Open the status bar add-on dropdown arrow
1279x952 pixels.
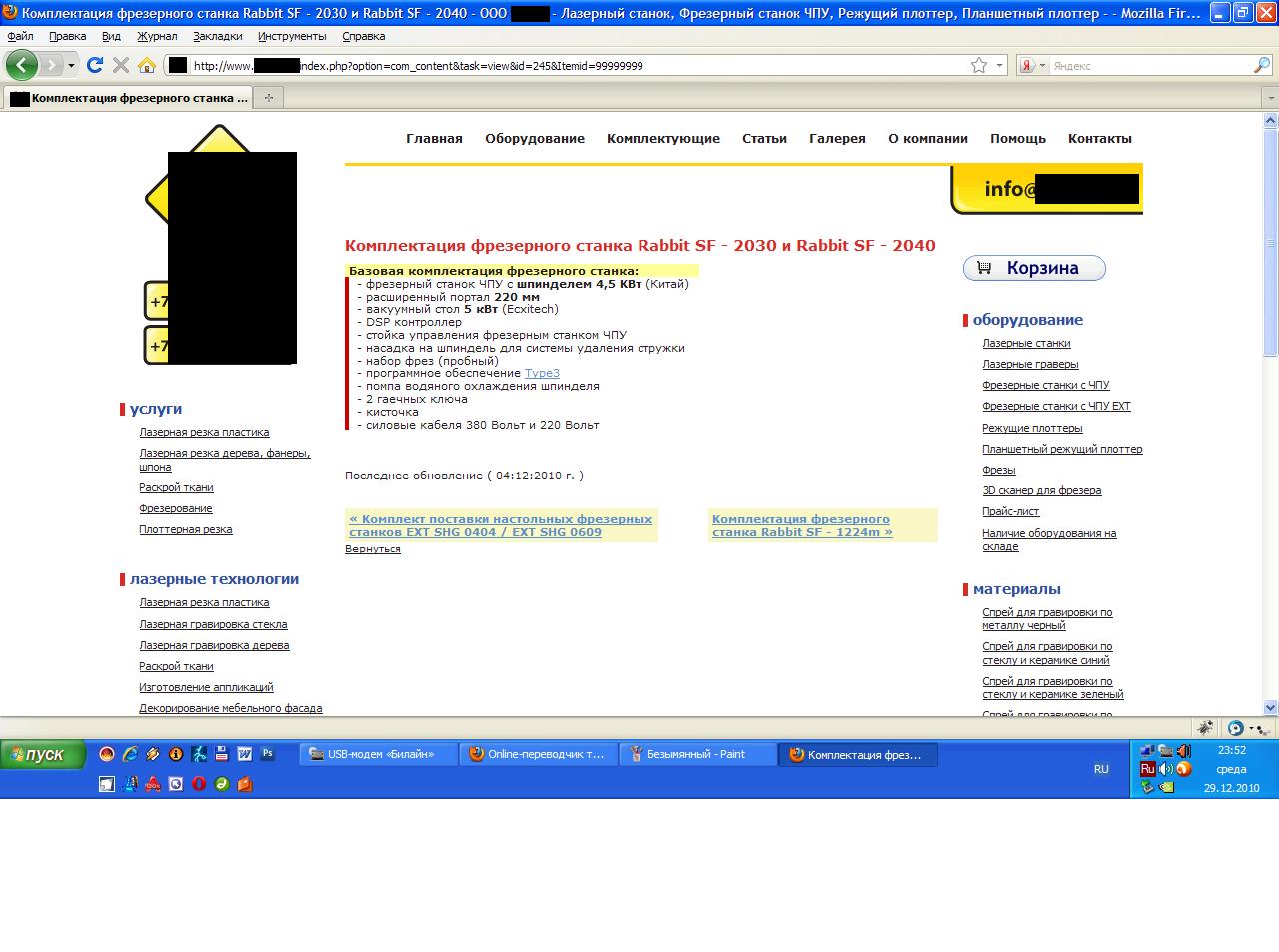coord(1251,728)
